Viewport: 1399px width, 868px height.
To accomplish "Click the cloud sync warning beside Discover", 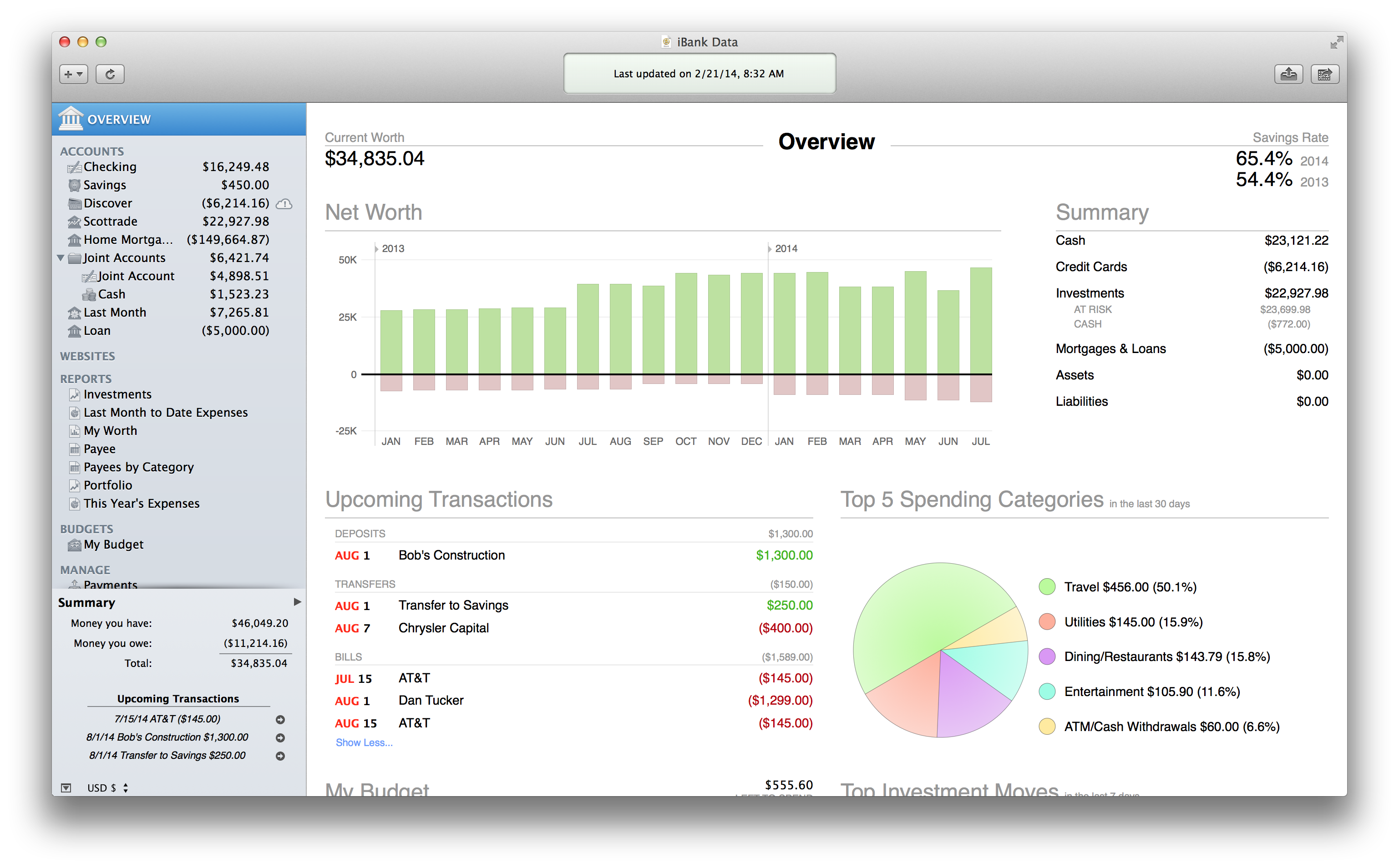I will coord(284,204).
